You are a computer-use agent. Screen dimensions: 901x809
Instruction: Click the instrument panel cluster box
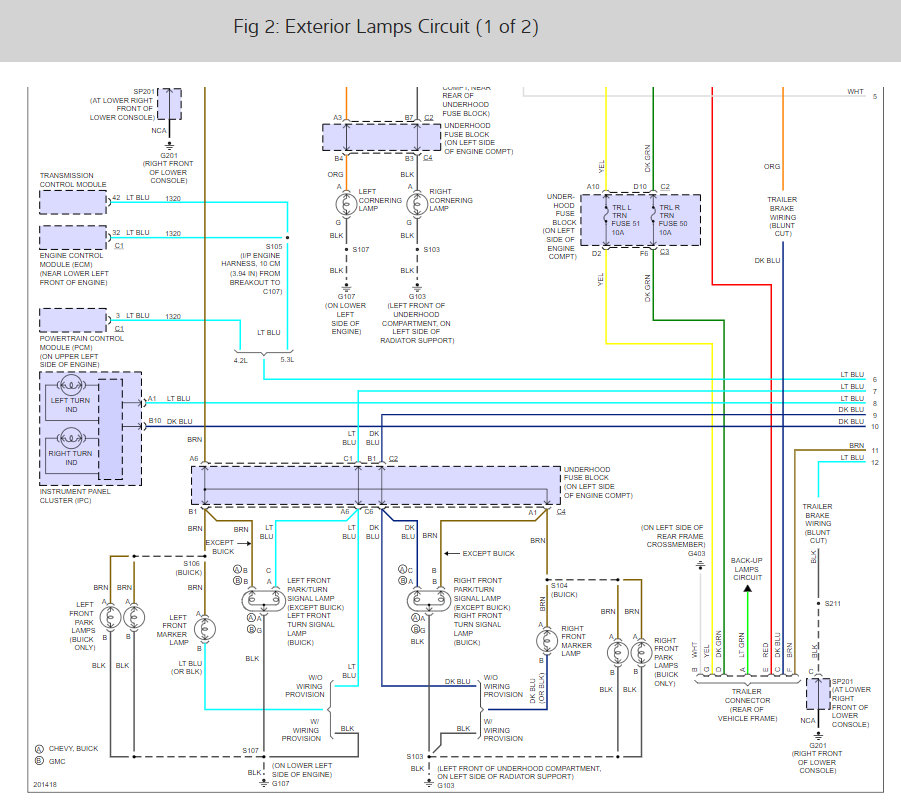click(90, 429)
